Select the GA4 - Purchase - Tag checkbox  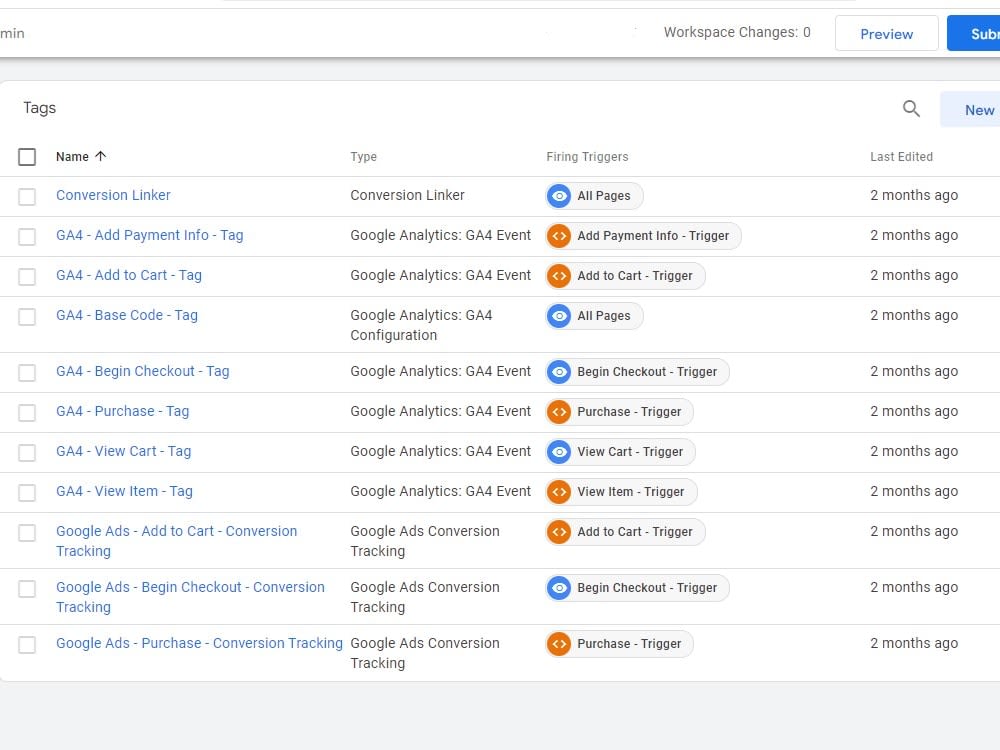point(27,413)
